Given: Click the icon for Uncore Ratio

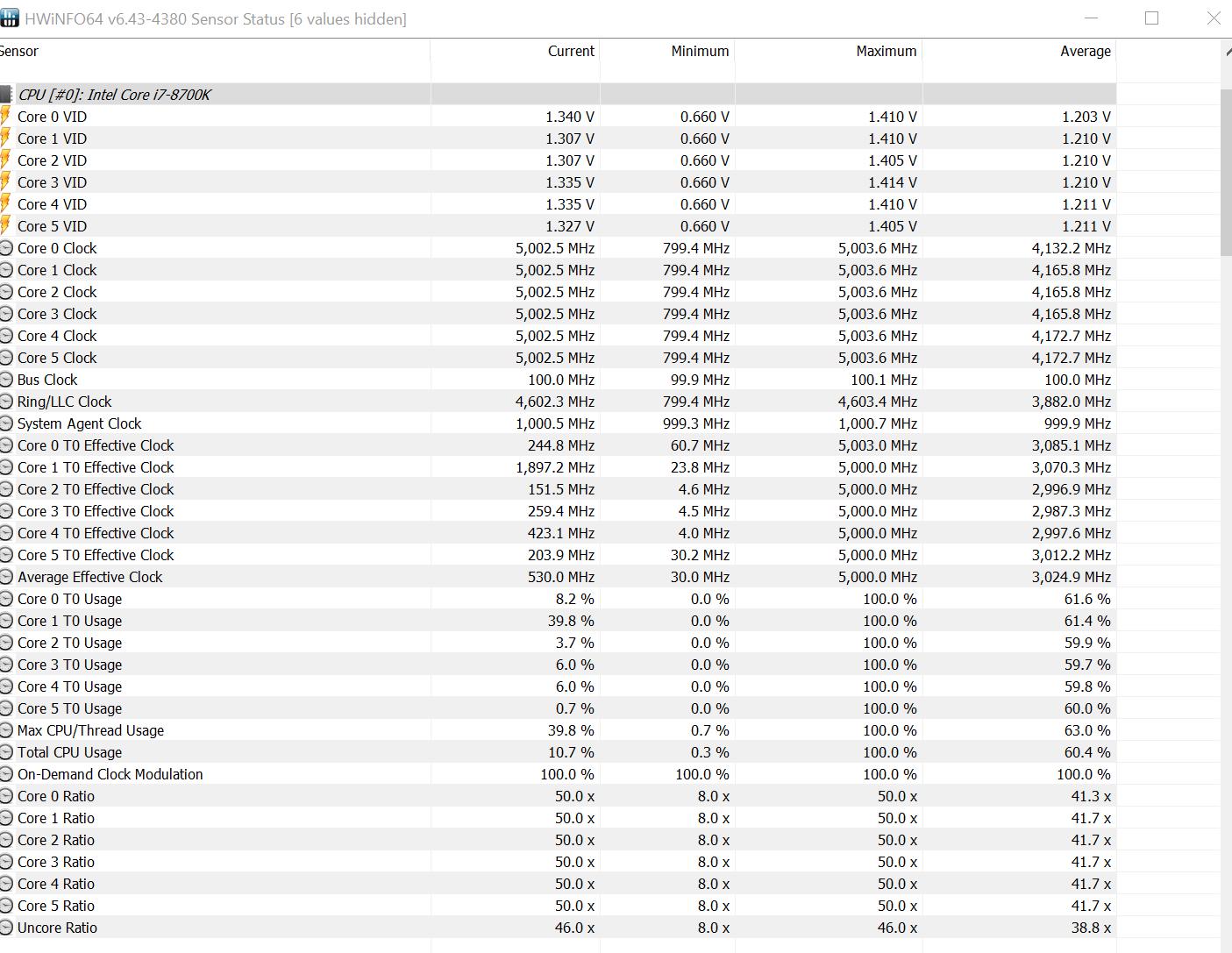Looking at the screenshot, I should tap(6, 928).
